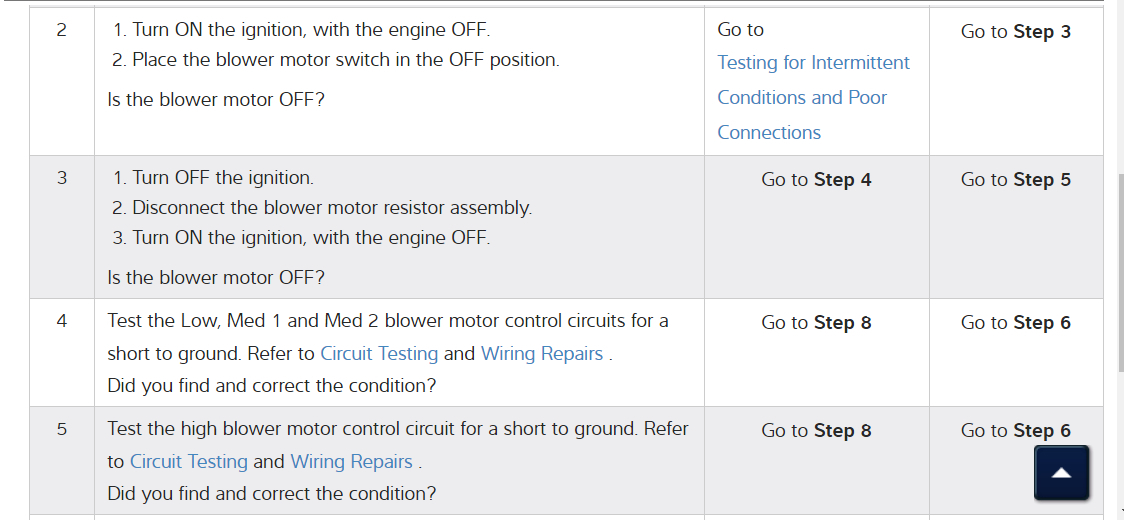Click 'Go to Step 3' in row 2
Image resolution: width=1124 pixels, height=523 pixels.
point(1015,32)
